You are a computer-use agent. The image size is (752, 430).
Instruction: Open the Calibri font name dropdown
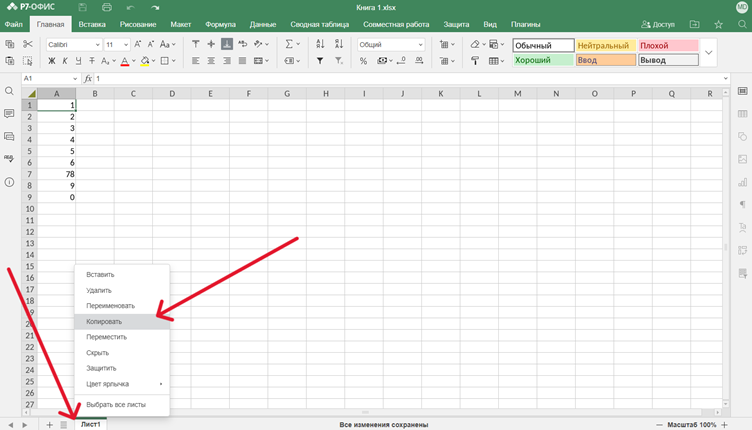point(73,44)
